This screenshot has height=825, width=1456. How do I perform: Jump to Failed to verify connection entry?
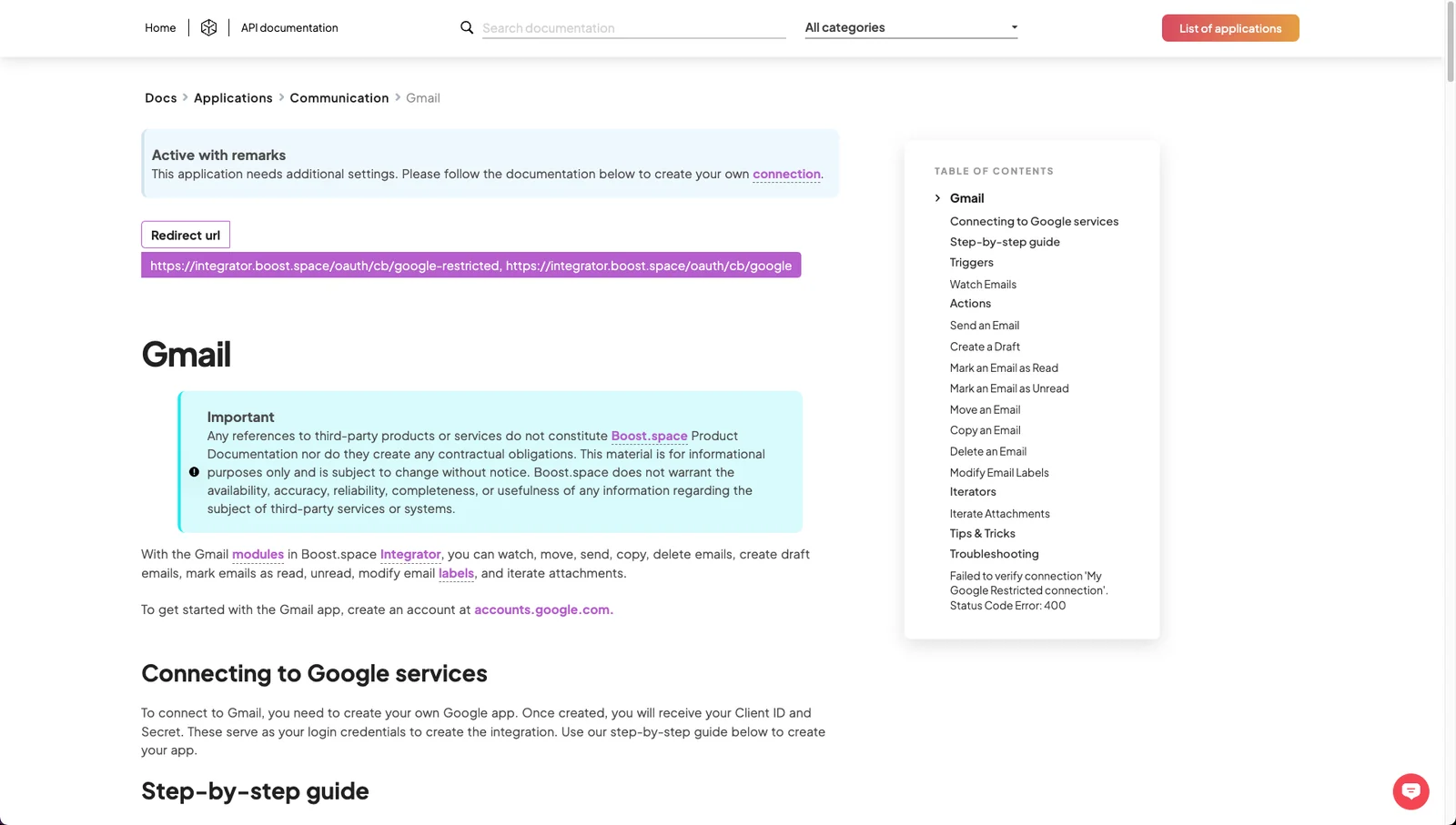(x=1029, y=590)
